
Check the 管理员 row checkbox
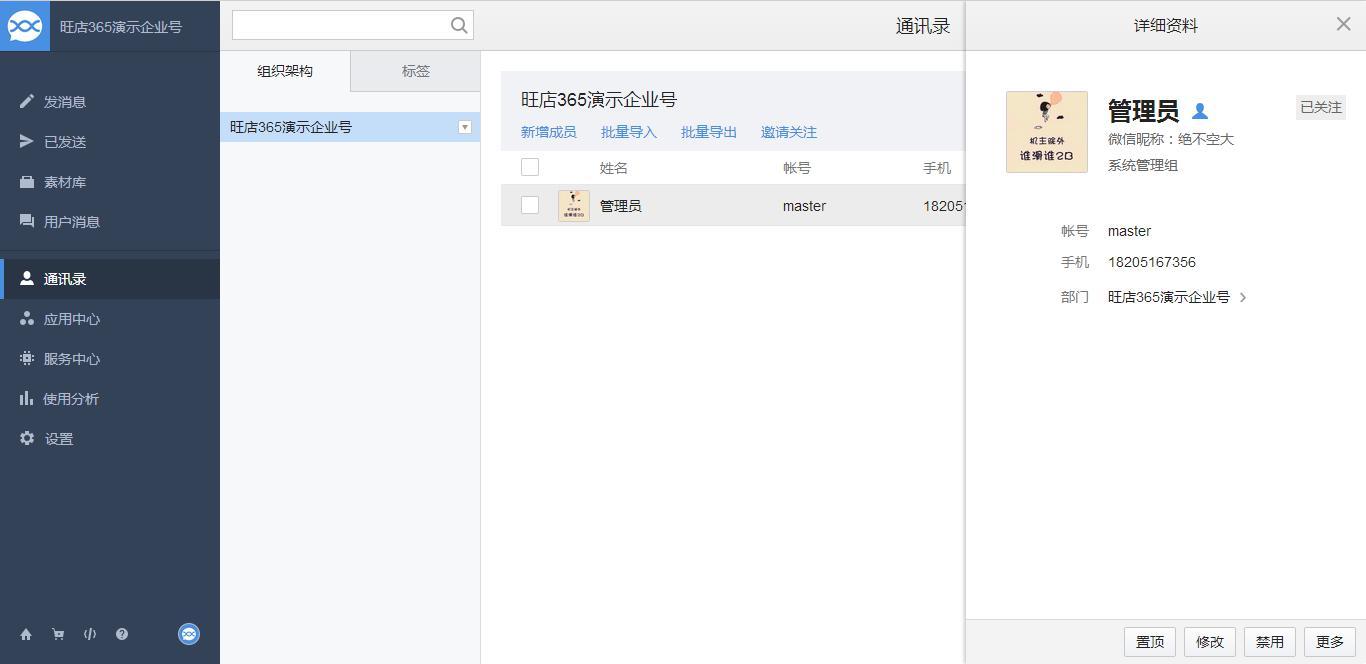pyautogui.click(x=530, y=205)
